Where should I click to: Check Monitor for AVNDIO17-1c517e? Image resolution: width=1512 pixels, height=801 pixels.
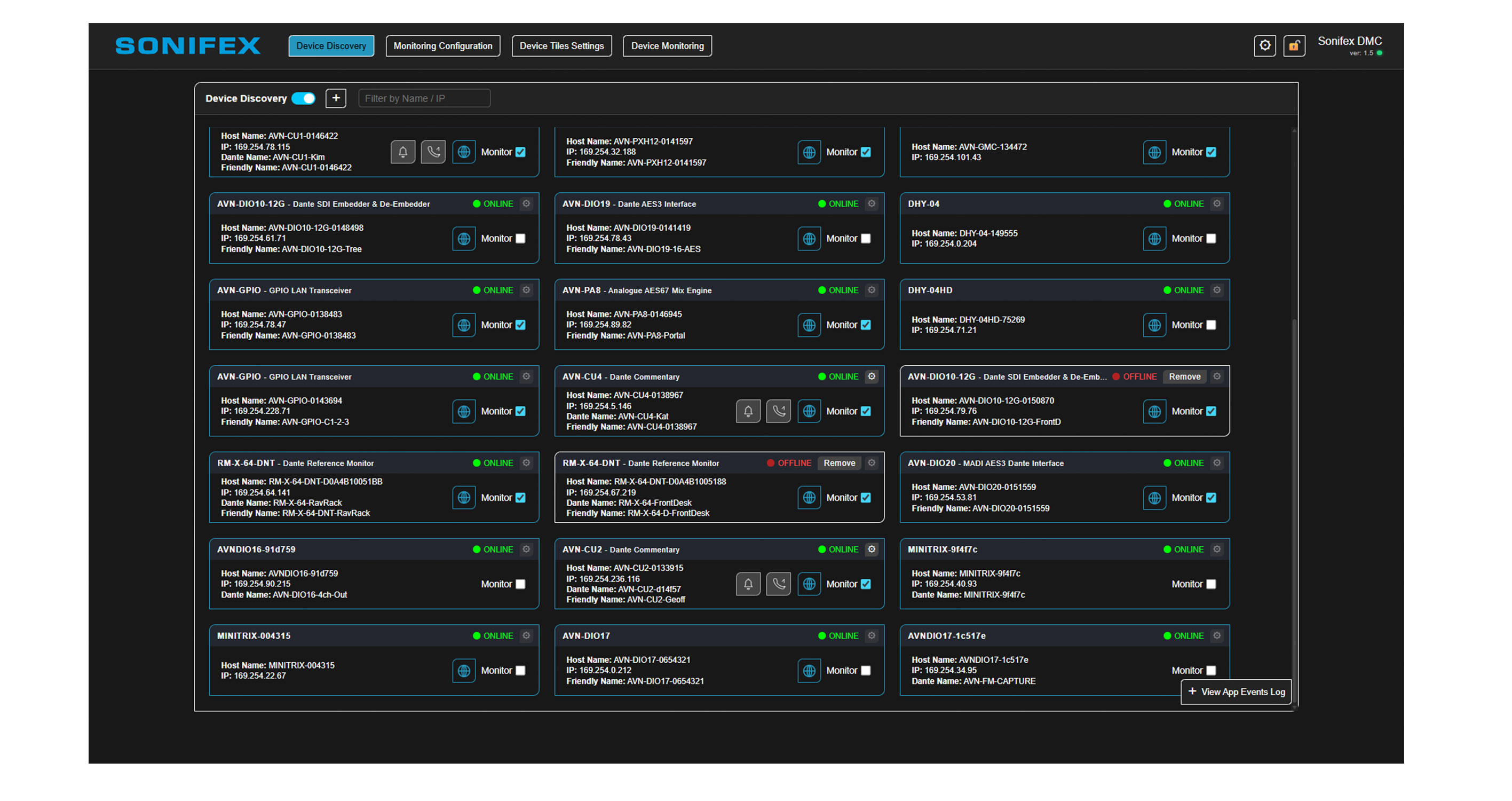(x=1210, y=670)
